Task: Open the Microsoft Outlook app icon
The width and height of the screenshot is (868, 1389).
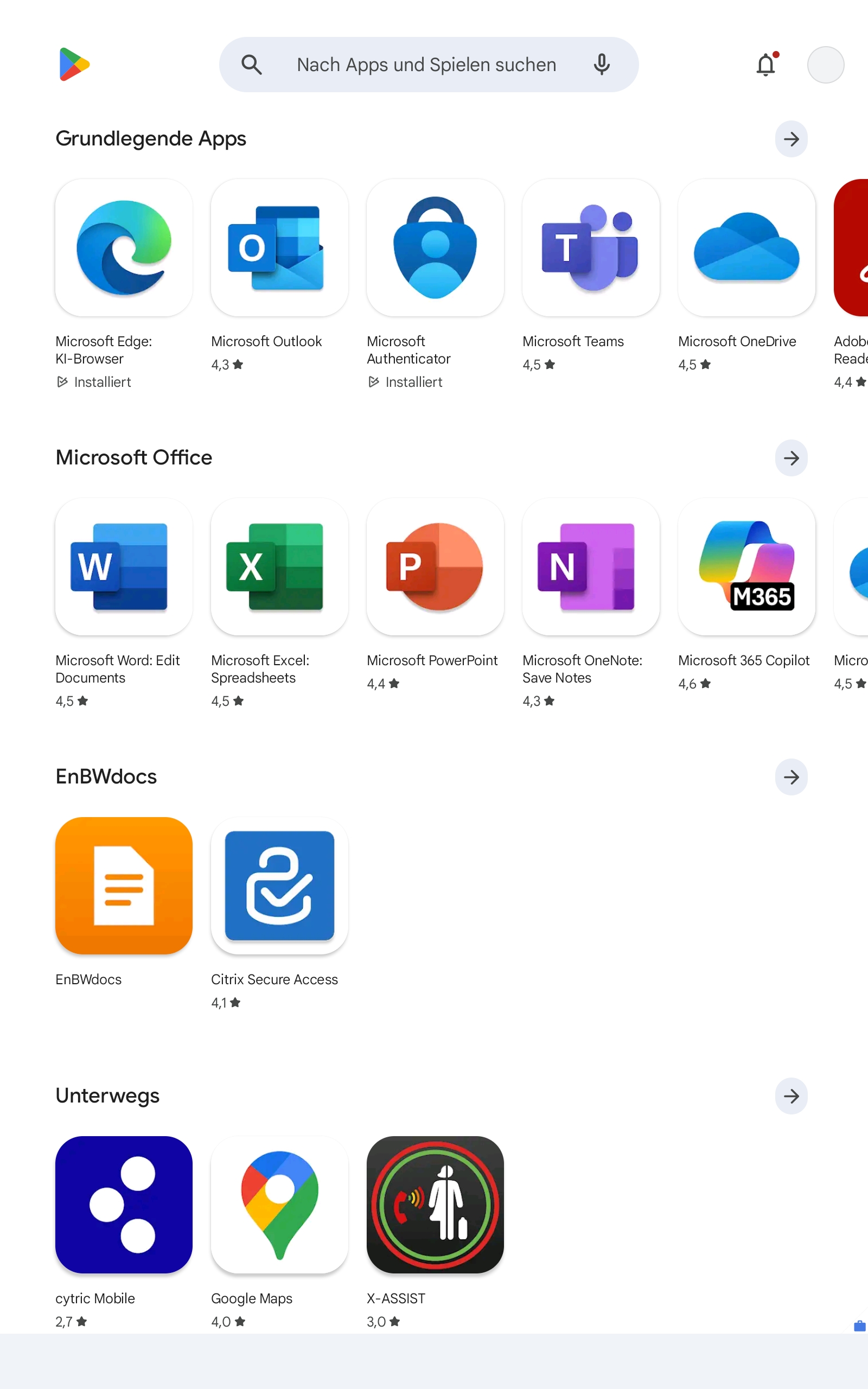Action: (x=279, y=247)
